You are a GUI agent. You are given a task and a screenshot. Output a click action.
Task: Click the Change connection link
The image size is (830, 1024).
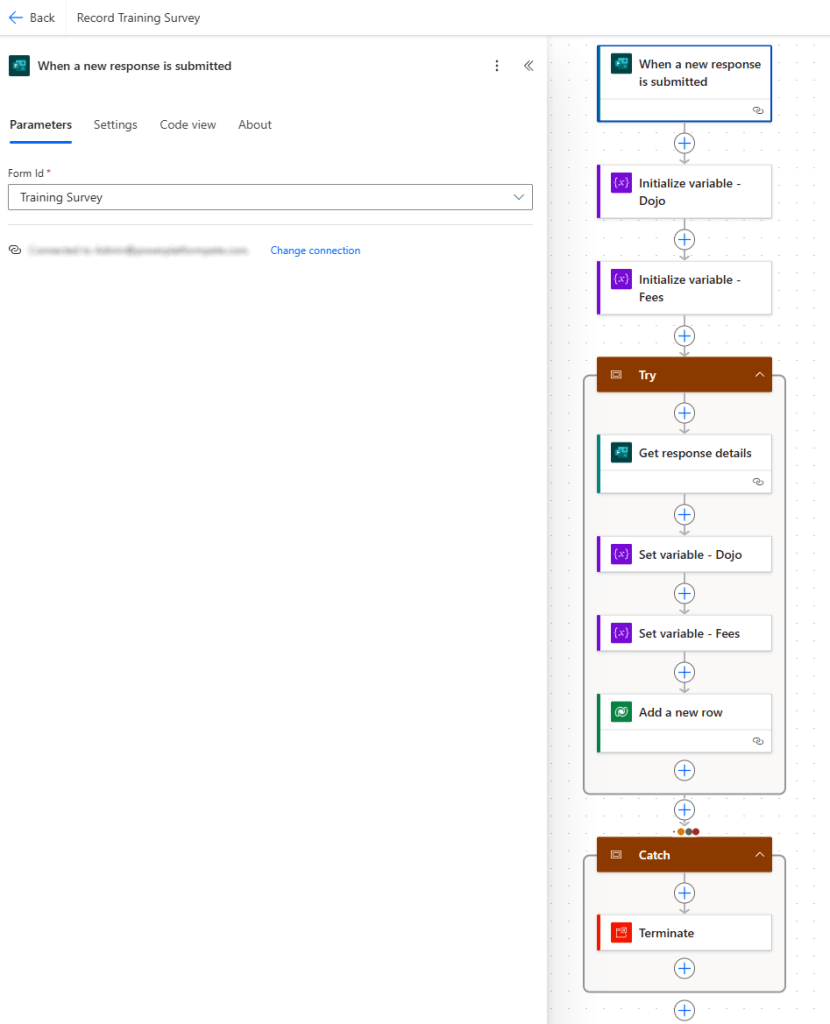pyautogui.click(x=315, y=251)
